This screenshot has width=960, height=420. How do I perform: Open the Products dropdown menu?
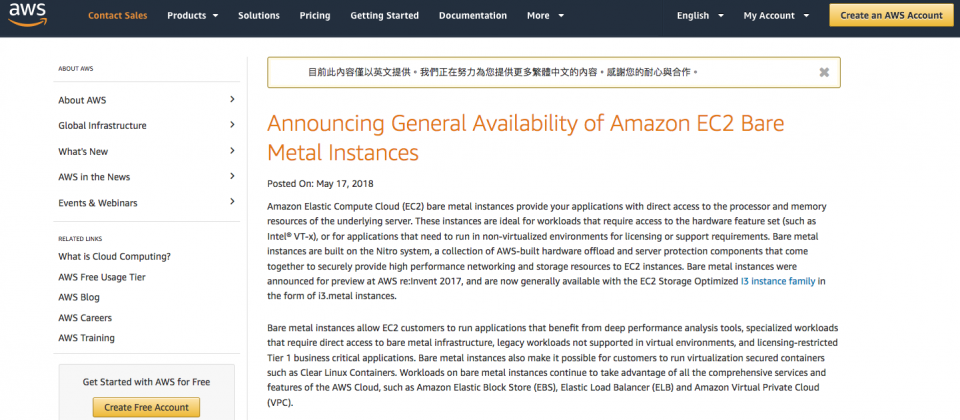pos(193,16)
